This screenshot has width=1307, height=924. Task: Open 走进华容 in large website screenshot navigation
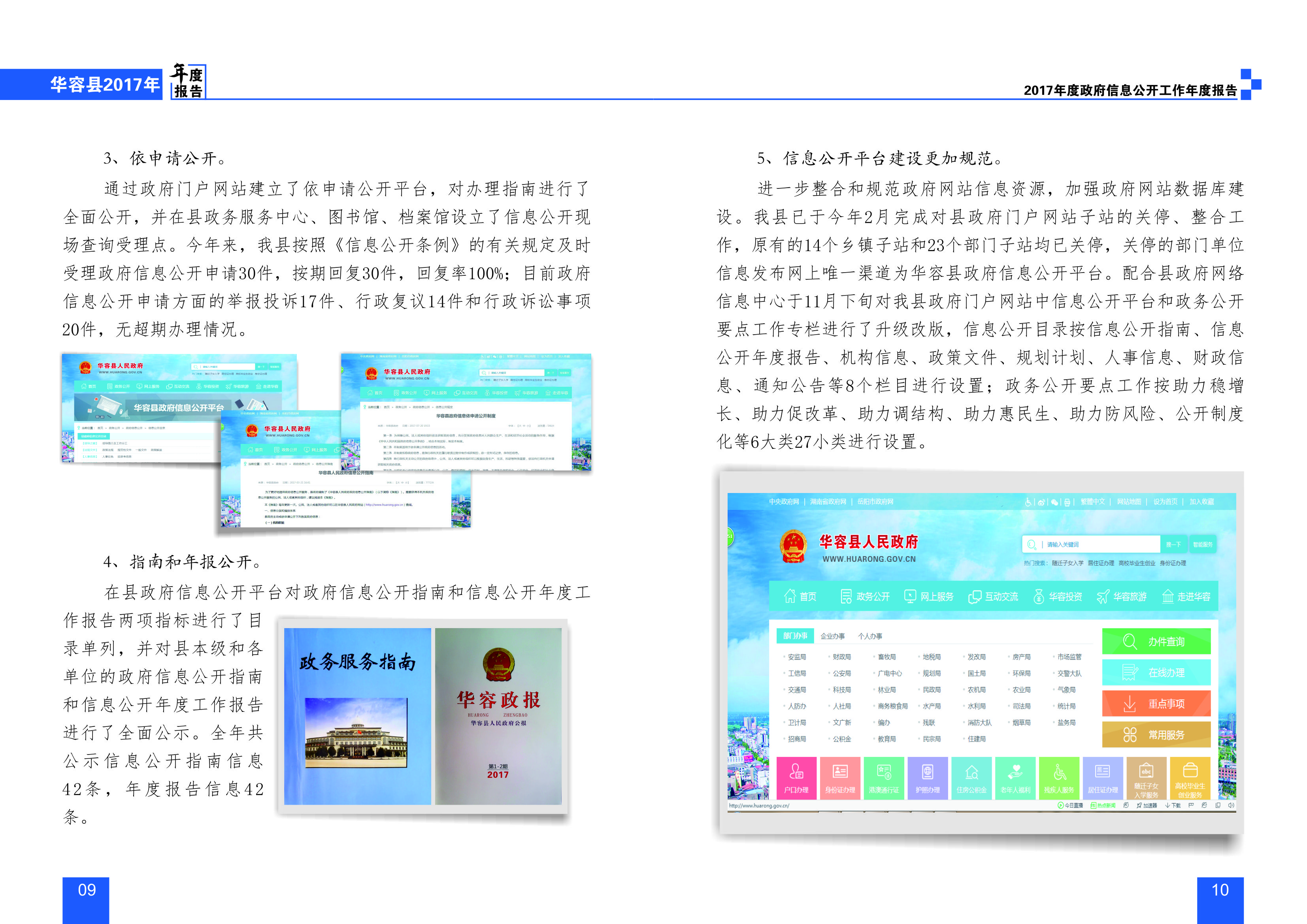pyautogui.click(x=1186, y=596)
